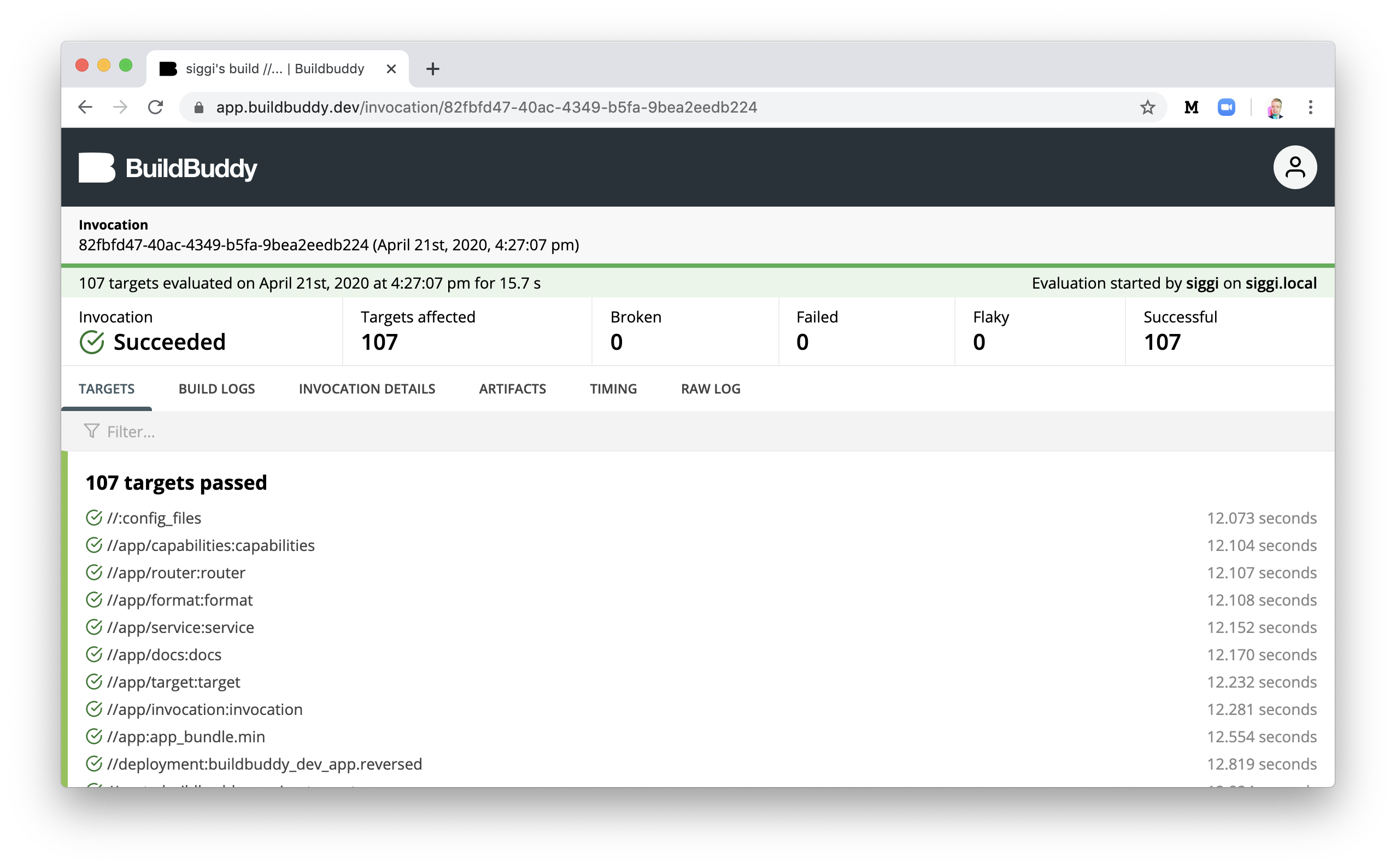The image size is (1396, 868).
Task: Click the 12.819 seconds duration
Action: (1261, 764)
